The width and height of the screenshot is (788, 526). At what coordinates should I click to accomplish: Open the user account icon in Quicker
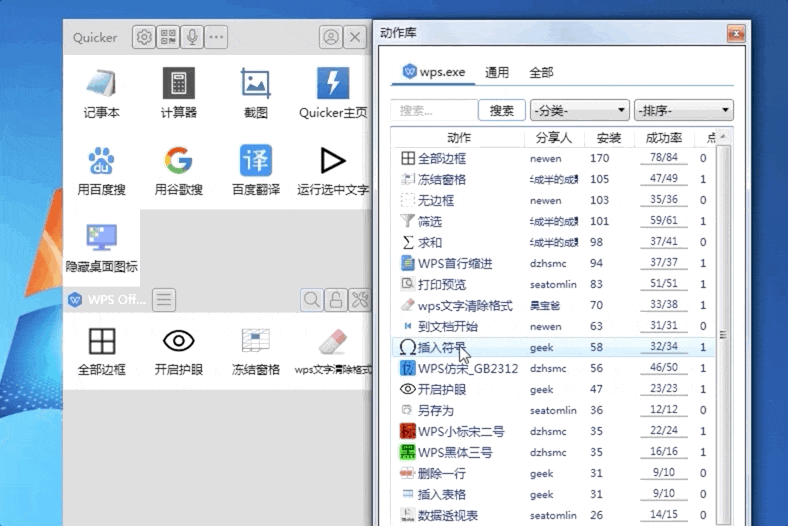pos(331,37)
